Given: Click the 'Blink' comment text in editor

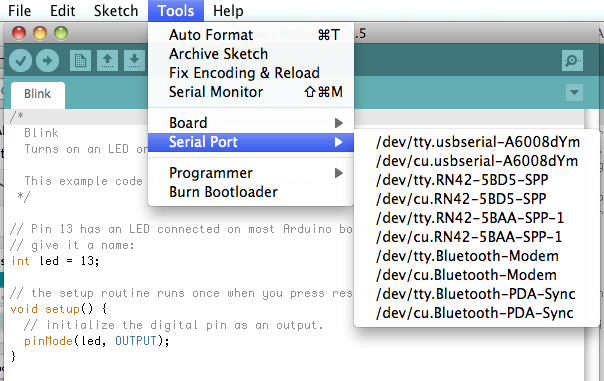Looking at the screenshot, I should coord(41,133).
